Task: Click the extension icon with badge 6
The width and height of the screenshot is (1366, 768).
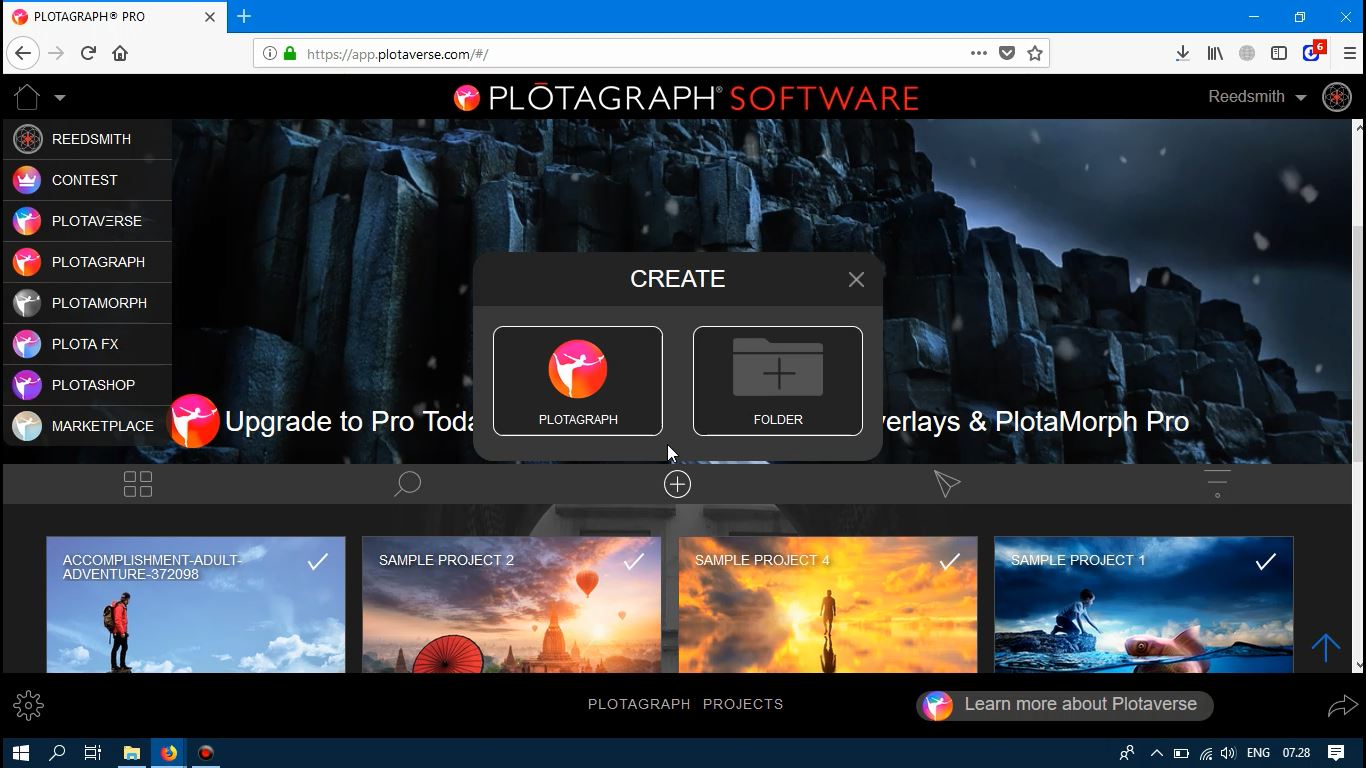Action: click(1313, 52)
